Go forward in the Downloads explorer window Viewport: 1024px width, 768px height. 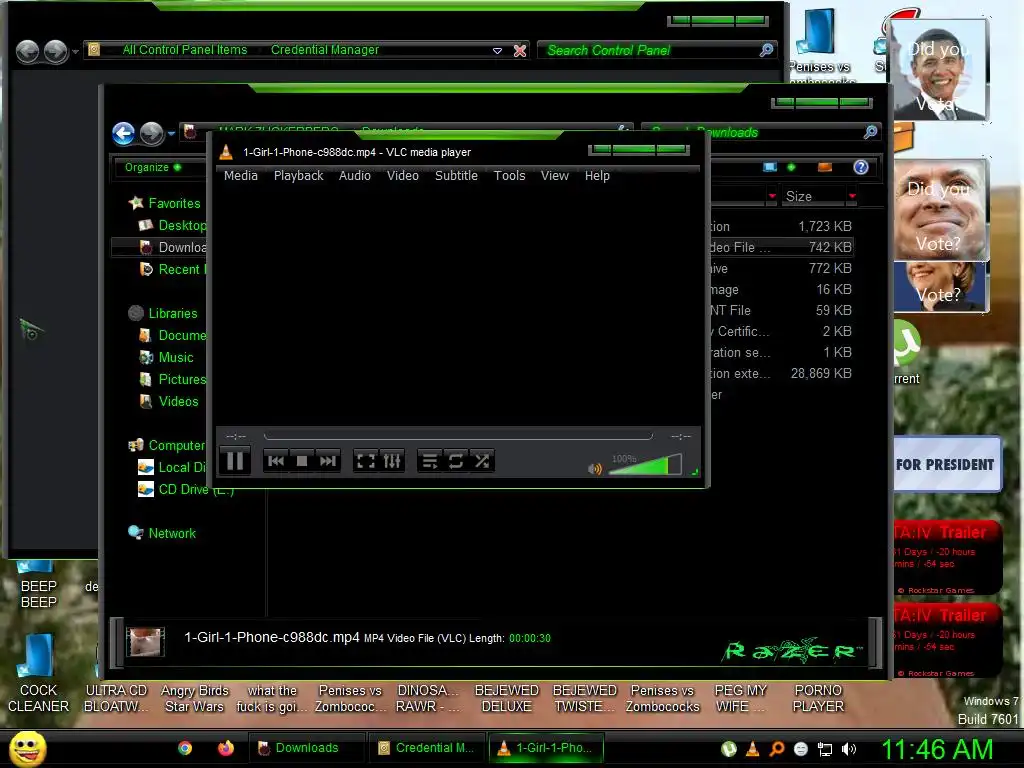click(x=152, y=133)
